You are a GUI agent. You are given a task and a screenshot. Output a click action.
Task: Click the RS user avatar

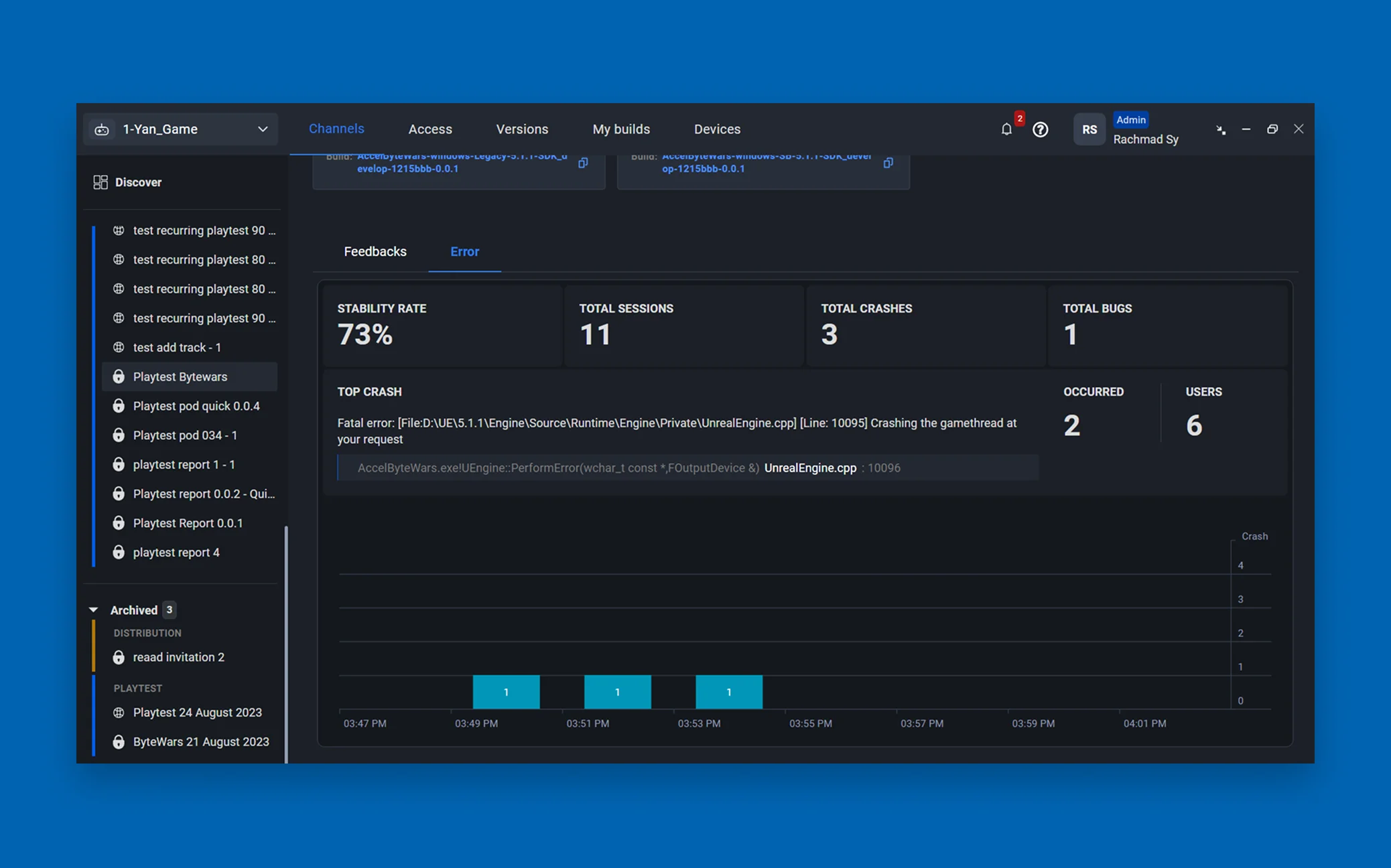tap(1089, 129)
